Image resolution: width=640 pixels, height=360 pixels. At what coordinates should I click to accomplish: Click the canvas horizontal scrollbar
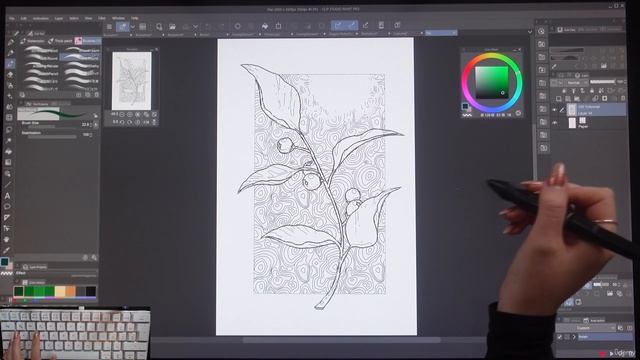pos(342,340)
